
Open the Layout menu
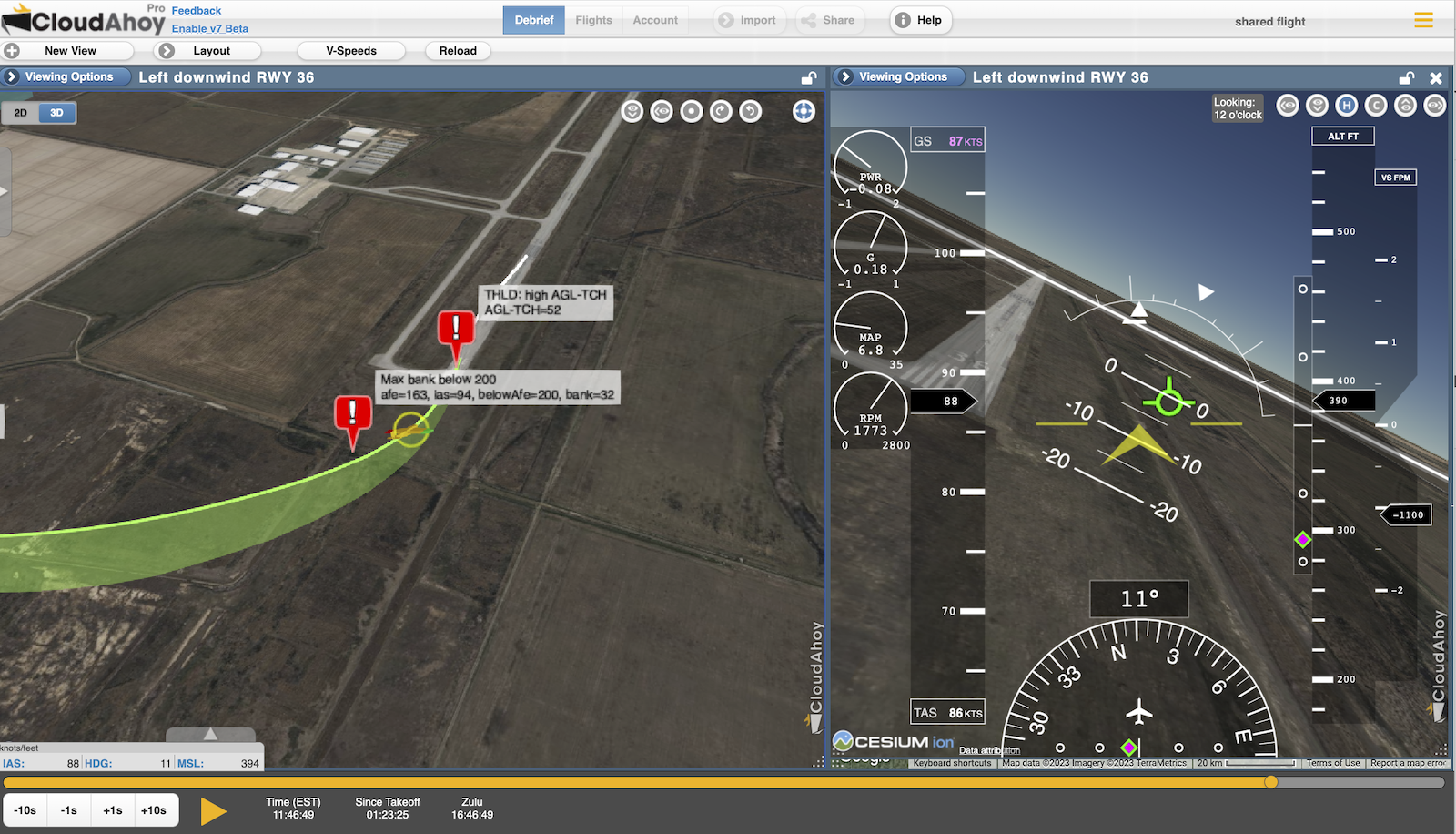coord(207,51)
